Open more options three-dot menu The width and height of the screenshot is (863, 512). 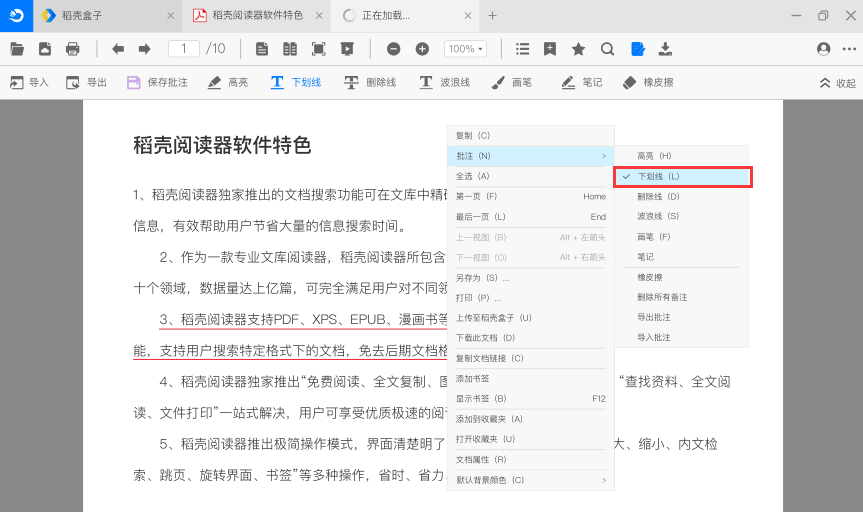point(849,49)
